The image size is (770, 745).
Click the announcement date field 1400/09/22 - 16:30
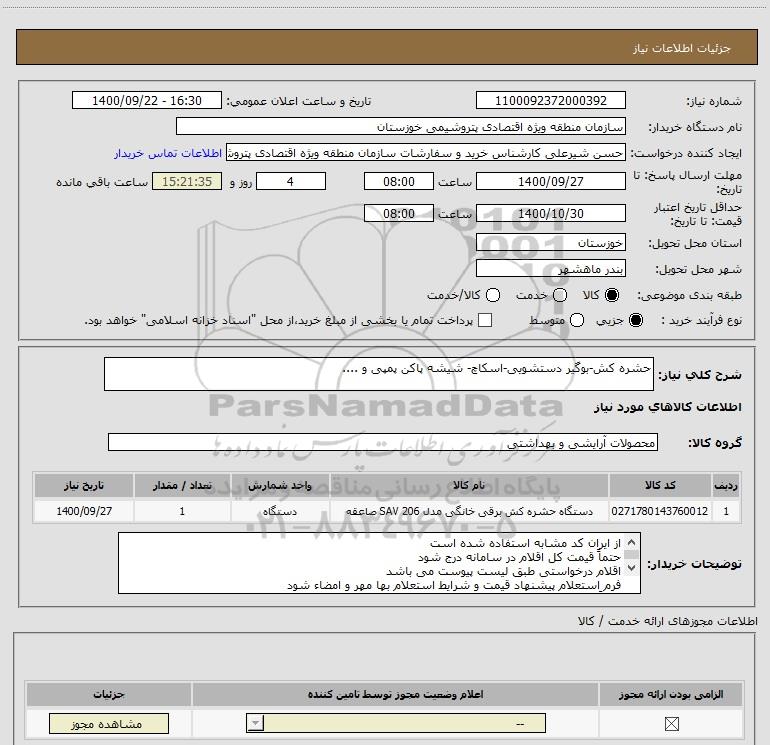(x=146, y=101)
